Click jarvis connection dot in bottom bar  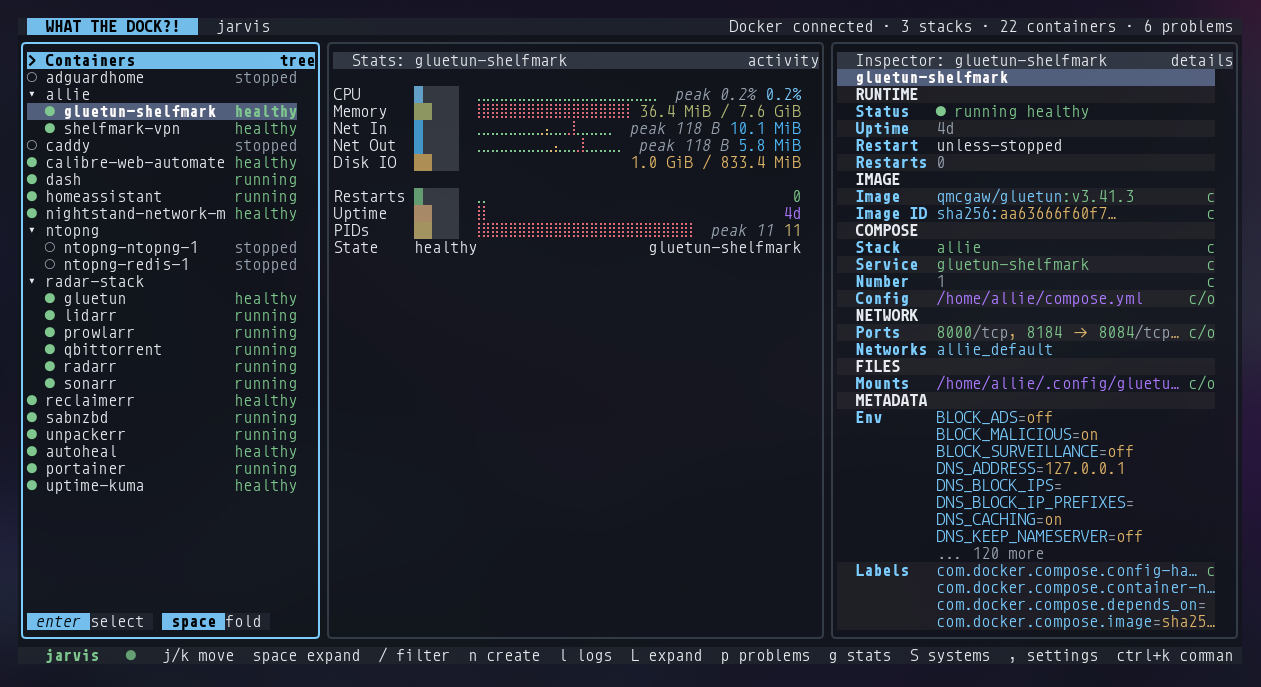pos(131,656)
